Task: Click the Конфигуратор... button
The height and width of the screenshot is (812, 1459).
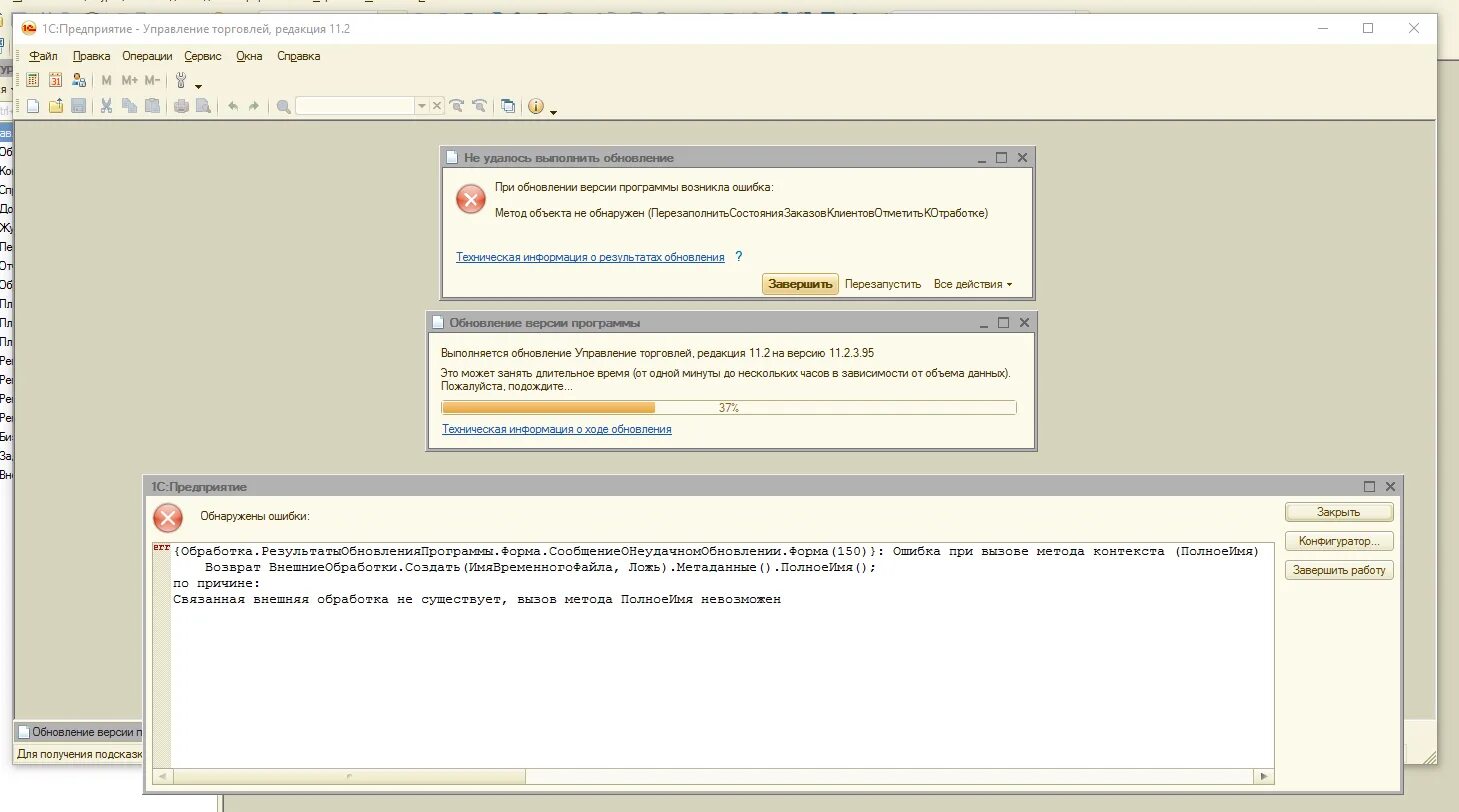Action: [x=1339, y=541]
